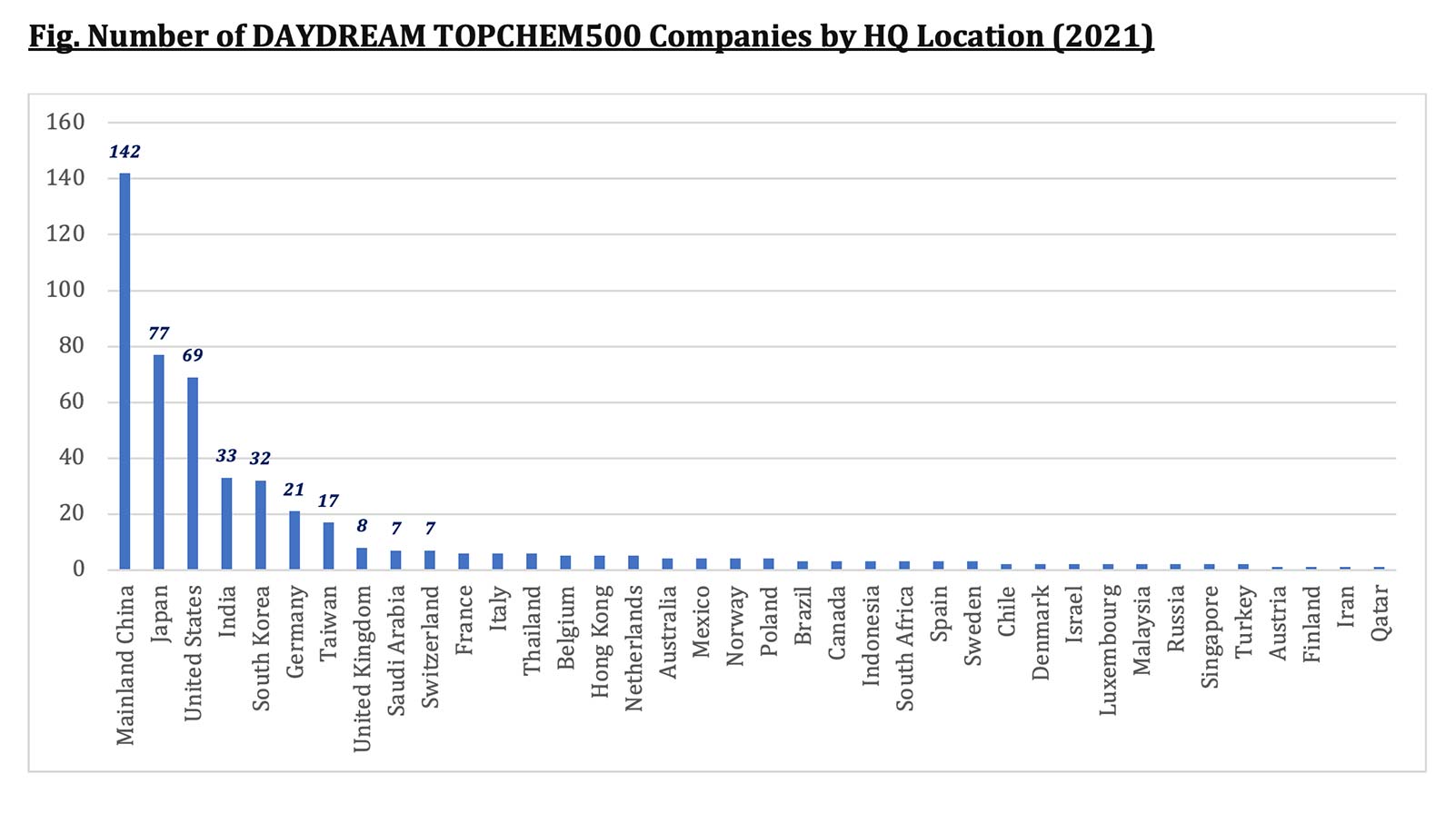Image resolution: width=1456 pixels, height=813 pixels.
Task: Click the South Korea axis label
Action: tap(261, 648)
